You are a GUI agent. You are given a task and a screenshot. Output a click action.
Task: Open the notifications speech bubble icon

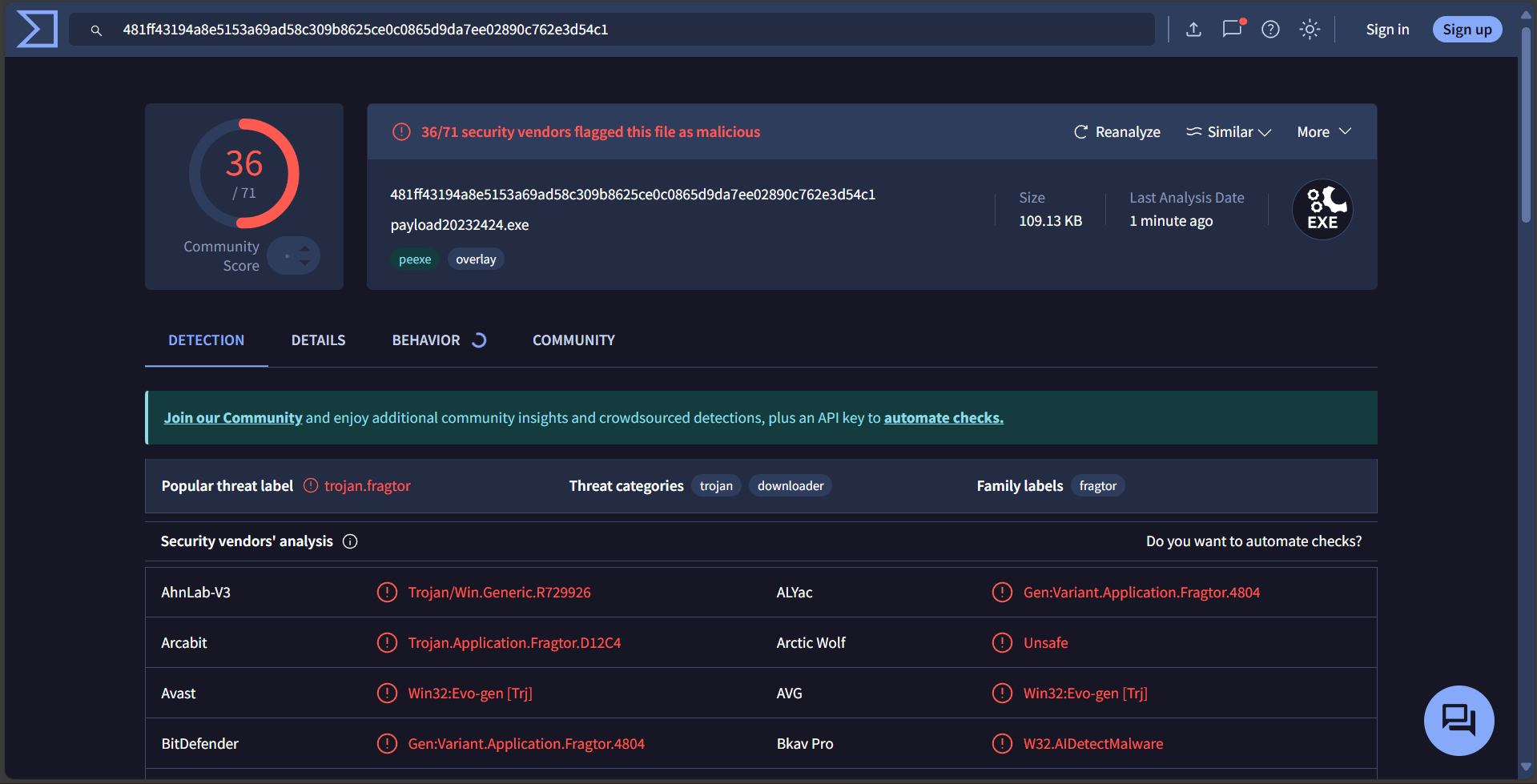point(1232,30)
